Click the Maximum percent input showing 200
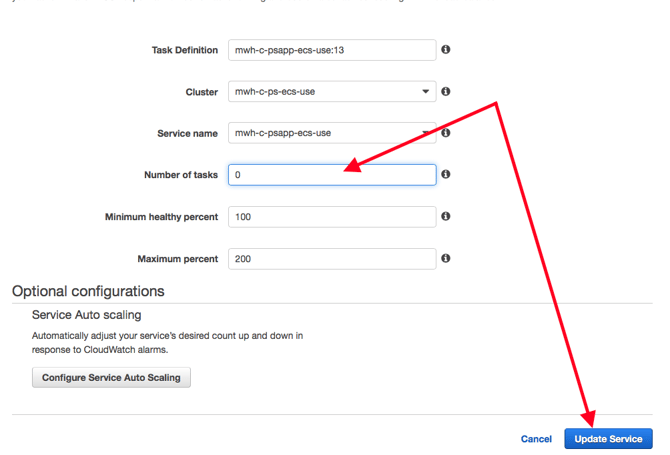670x455 pixels. [x=331, y=259]
